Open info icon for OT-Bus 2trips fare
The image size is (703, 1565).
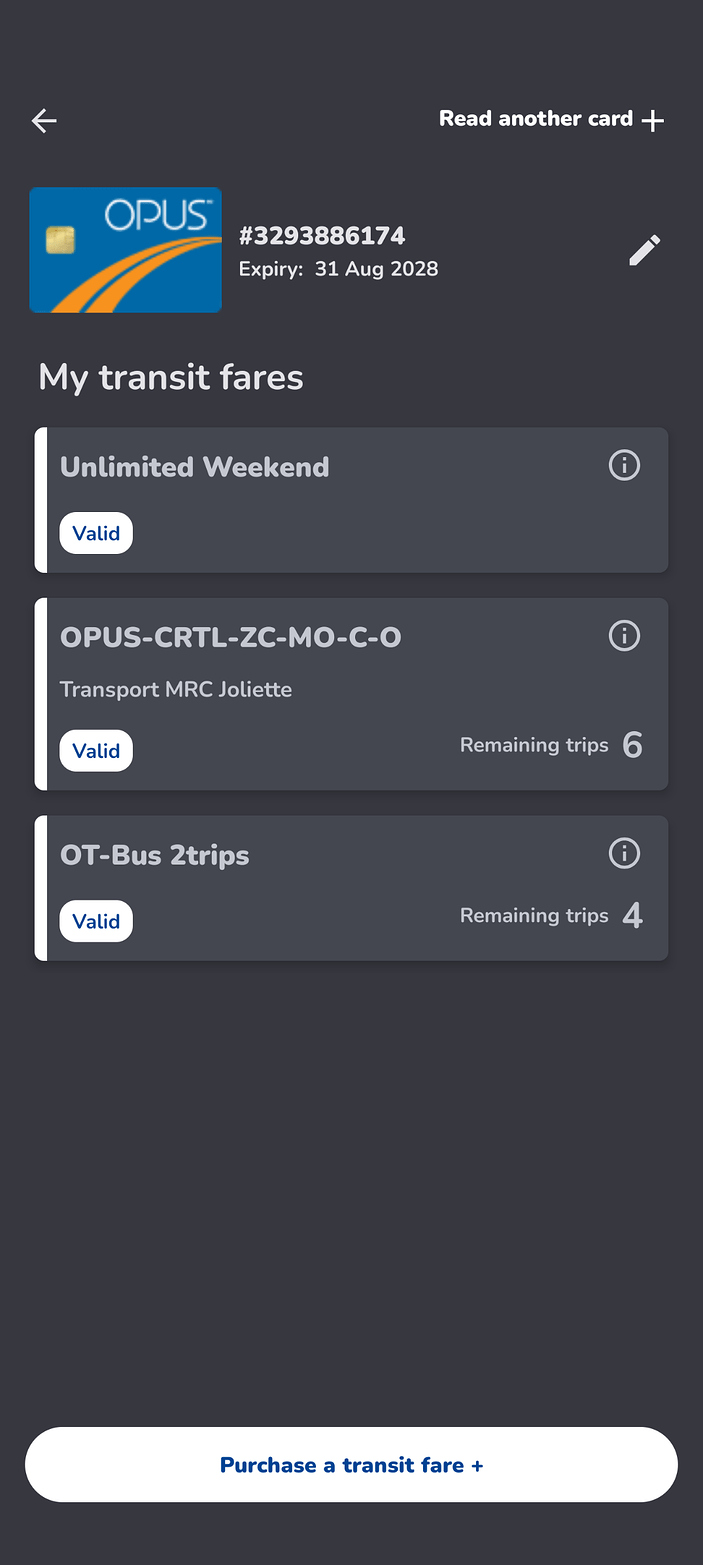[x=624, y=854]
